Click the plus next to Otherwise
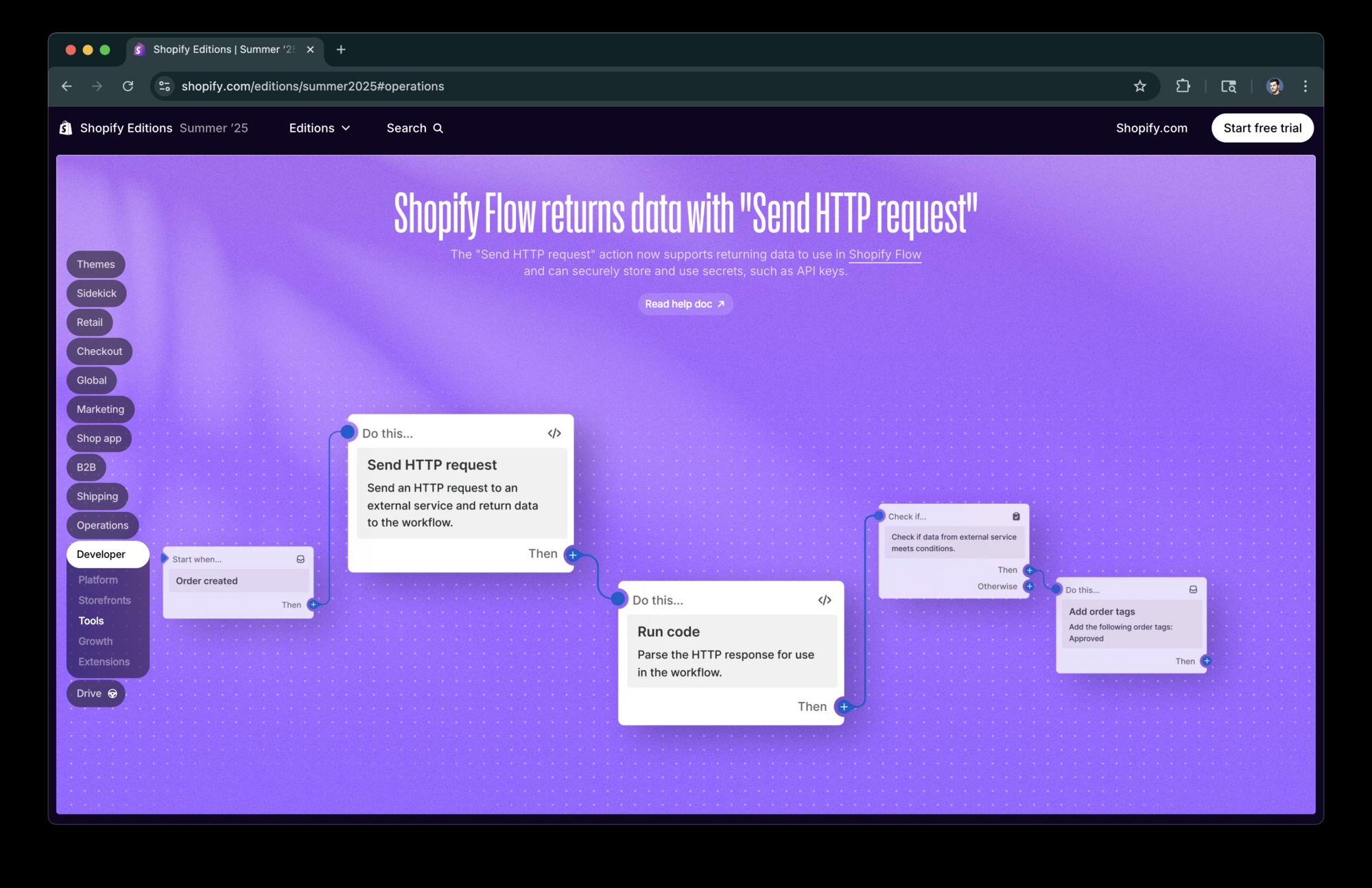Screen dimensions: 1372x888 pos(1029,586)
